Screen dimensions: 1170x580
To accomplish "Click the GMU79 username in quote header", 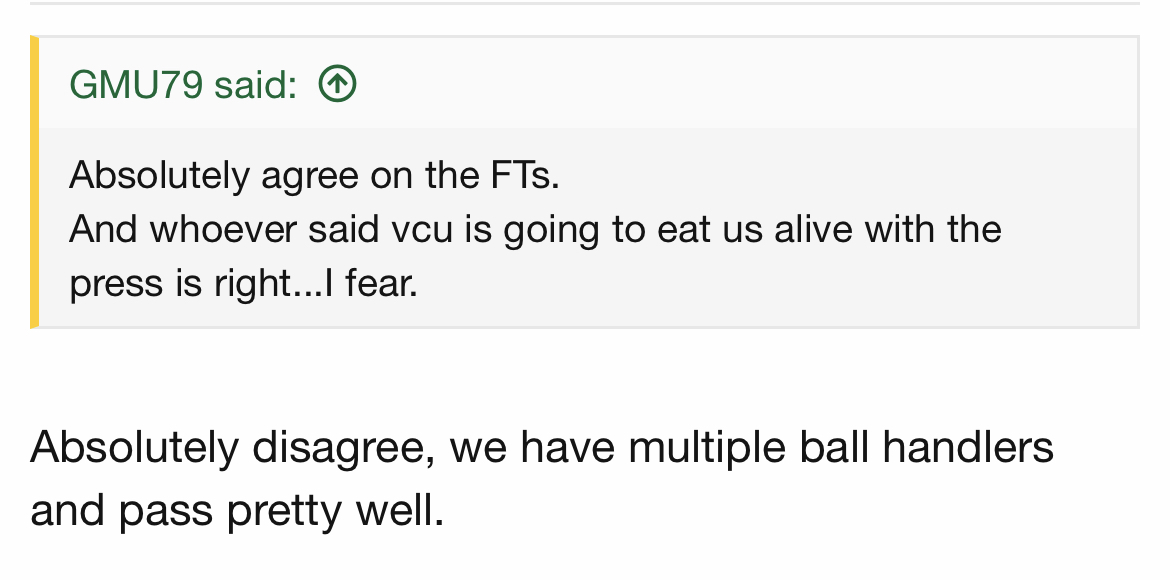I will point(136,84).
